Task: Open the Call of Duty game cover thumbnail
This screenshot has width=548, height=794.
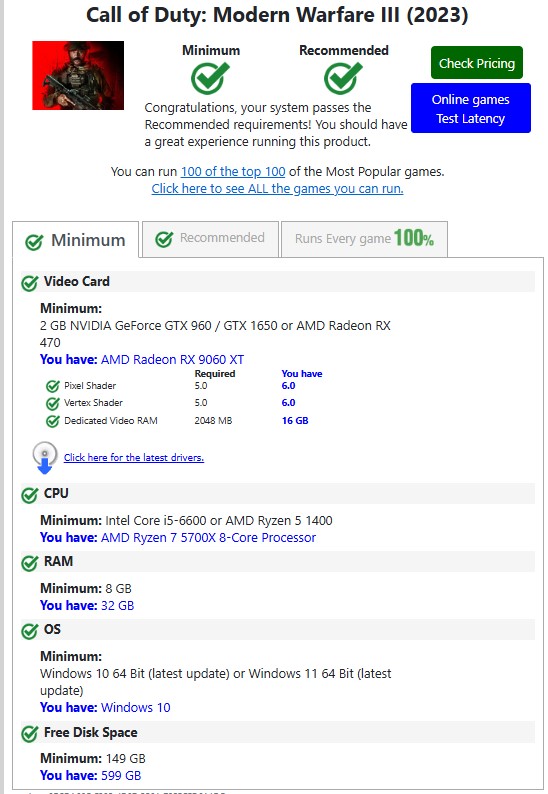Action: tap(78, 75)
